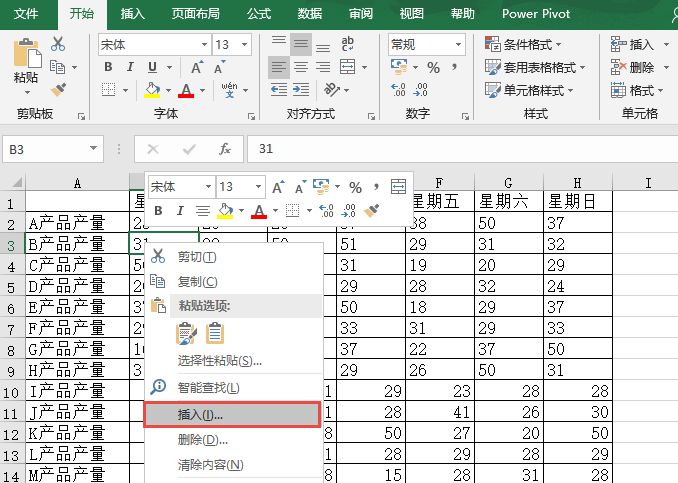The width and height of the screenshot is (678, 483).
Task: Click the Center alignment icon in the ribbon
Action: 301,67
